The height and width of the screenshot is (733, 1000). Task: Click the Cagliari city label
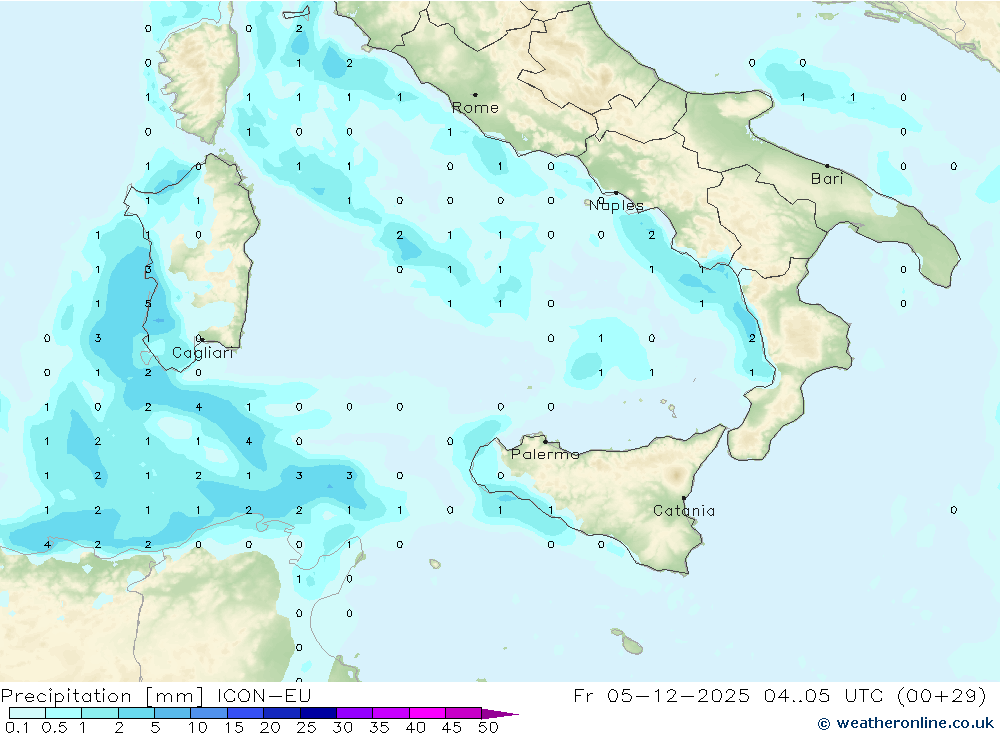click(203, 353)
